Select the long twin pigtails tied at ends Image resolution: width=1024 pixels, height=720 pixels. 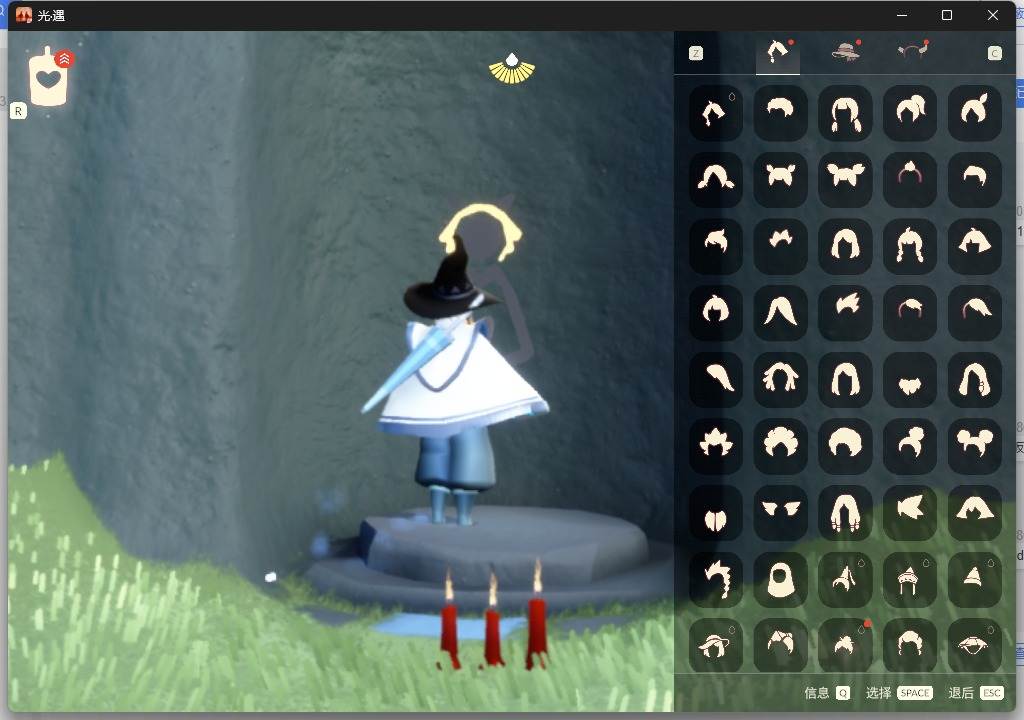[845, 113]
